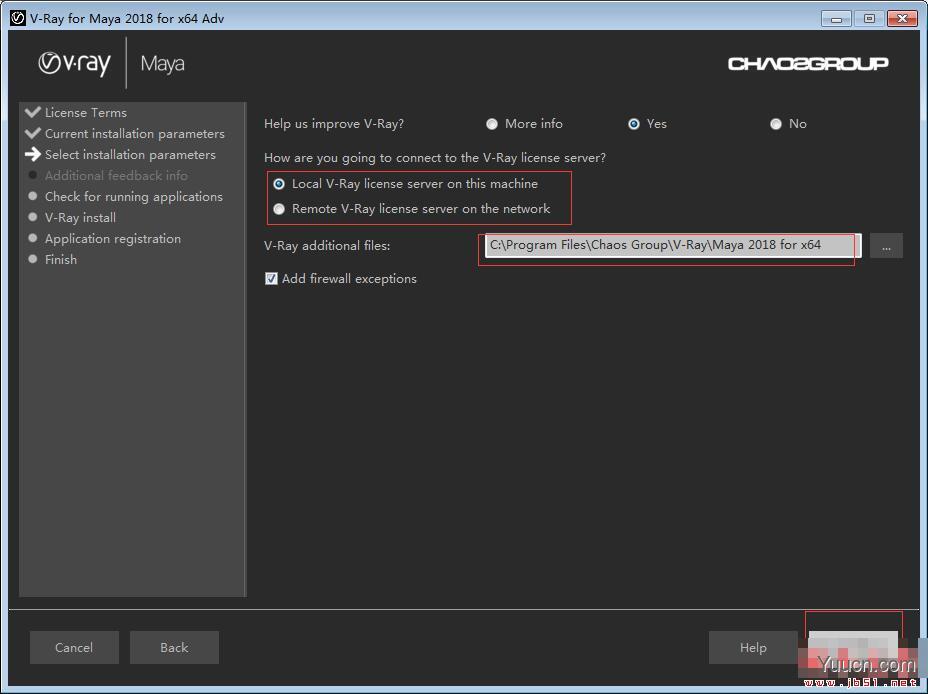Click the Current installation parameters checkmark icon
The width and height of the screenshot is (928, 694).
(x=33, y=133)
